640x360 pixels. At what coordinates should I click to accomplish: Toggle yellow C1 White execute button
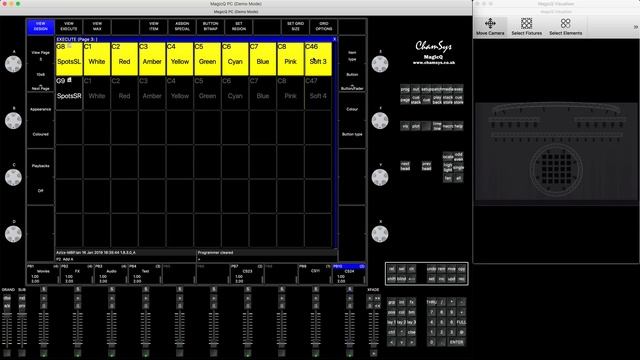click(97, 59)
